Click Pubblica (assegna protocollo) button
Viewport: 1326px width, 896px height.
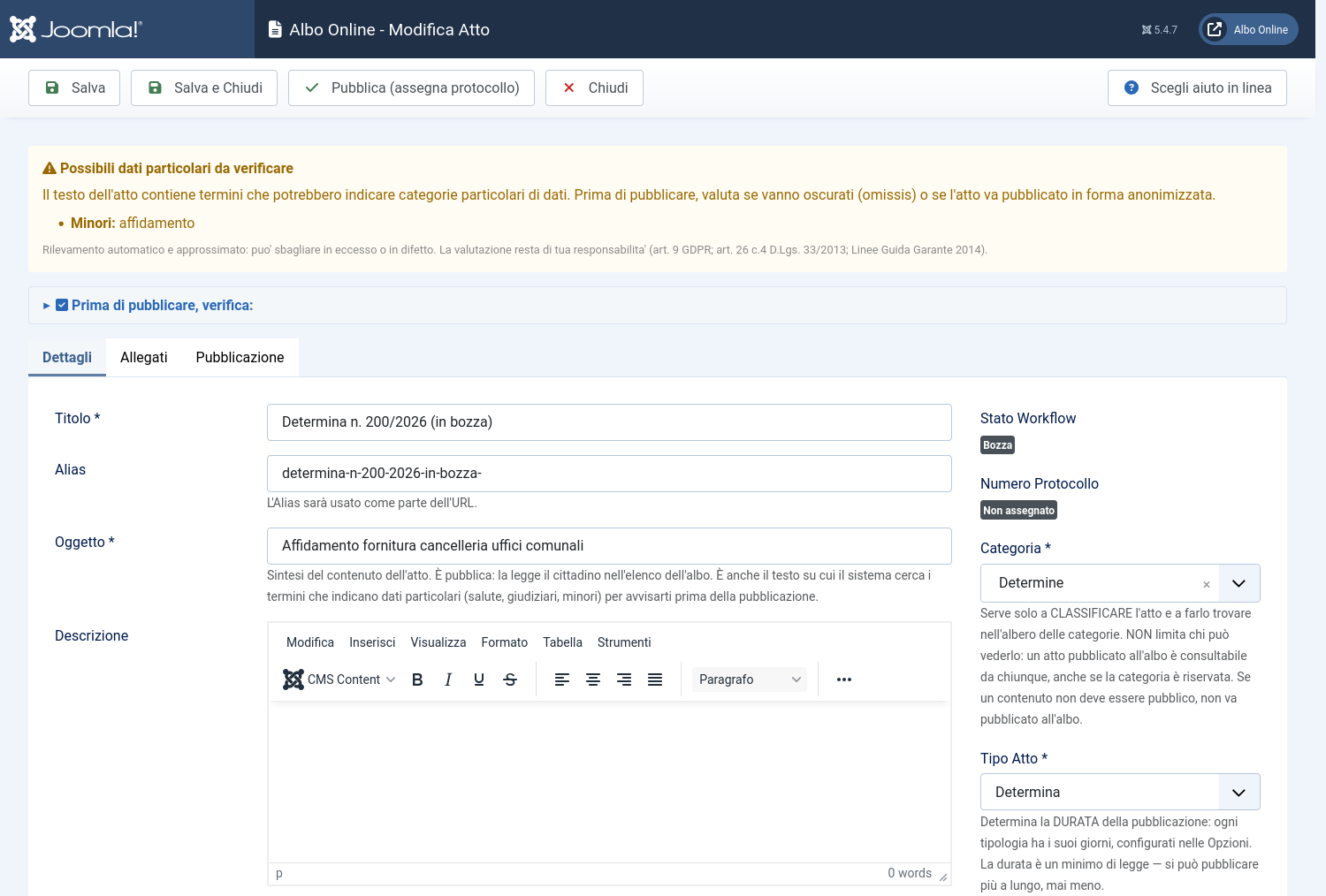click(x=411, y=87)
